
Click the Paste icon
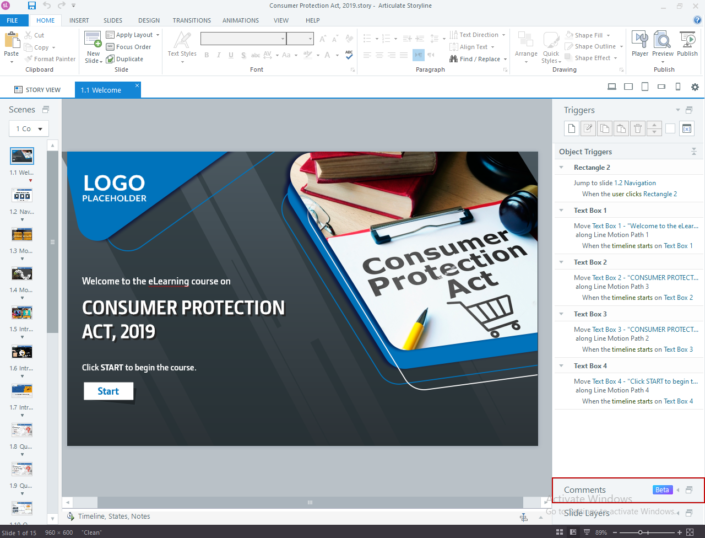coord(11,45)
